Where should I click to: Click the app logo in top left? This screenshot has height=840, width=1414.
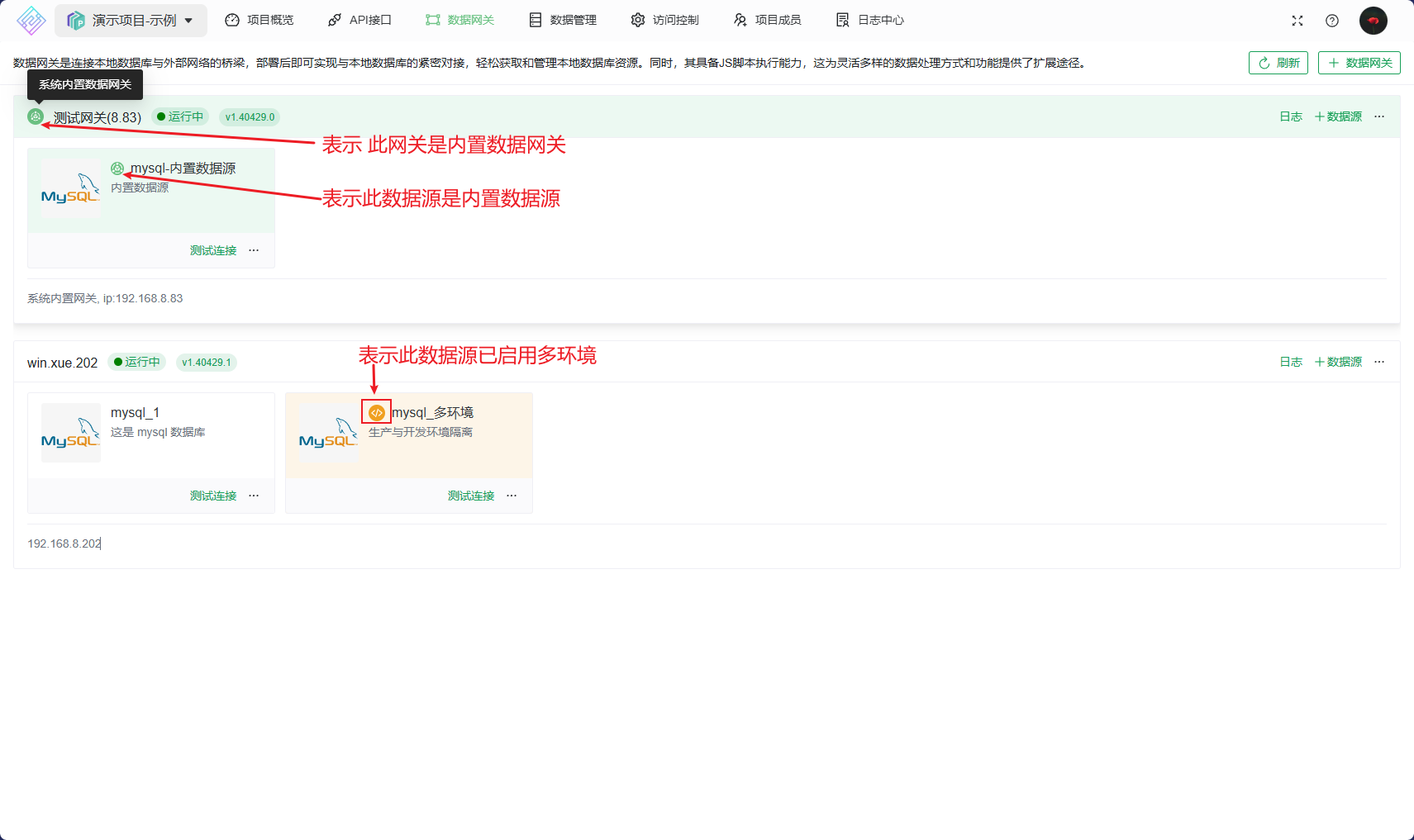coord(31,20)
